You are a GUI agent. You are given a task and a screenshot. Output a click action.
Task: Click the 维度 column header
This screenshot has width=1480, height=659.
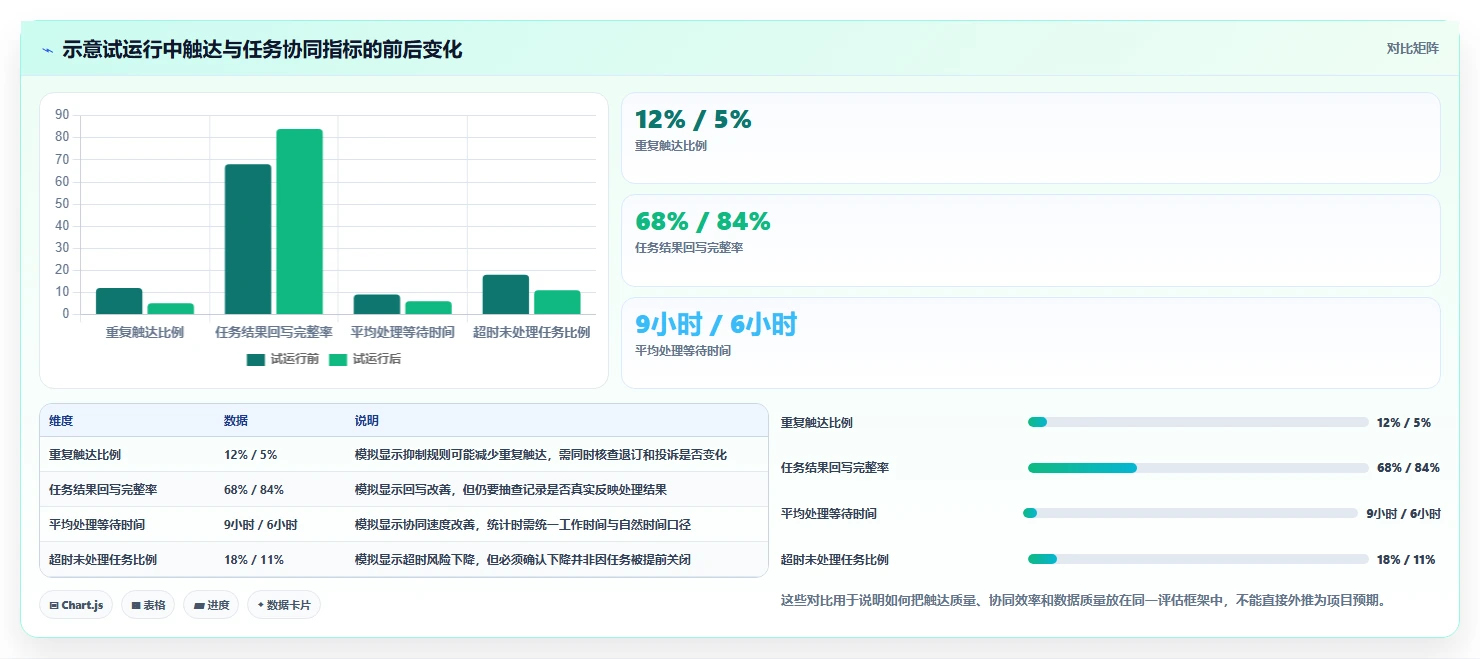[x=61, y=421]
